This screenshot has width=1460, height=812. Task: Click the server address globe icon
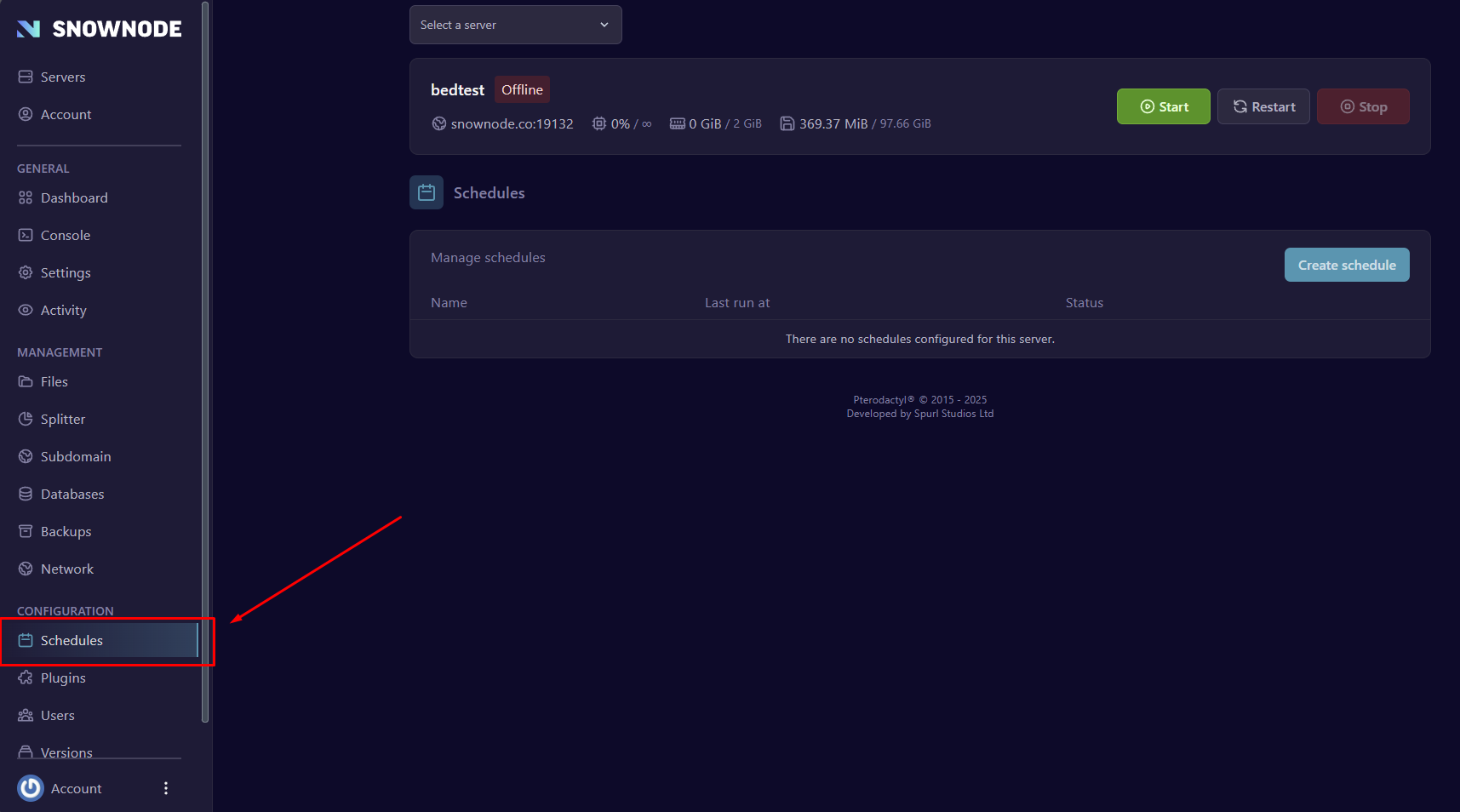pos(439,123)
